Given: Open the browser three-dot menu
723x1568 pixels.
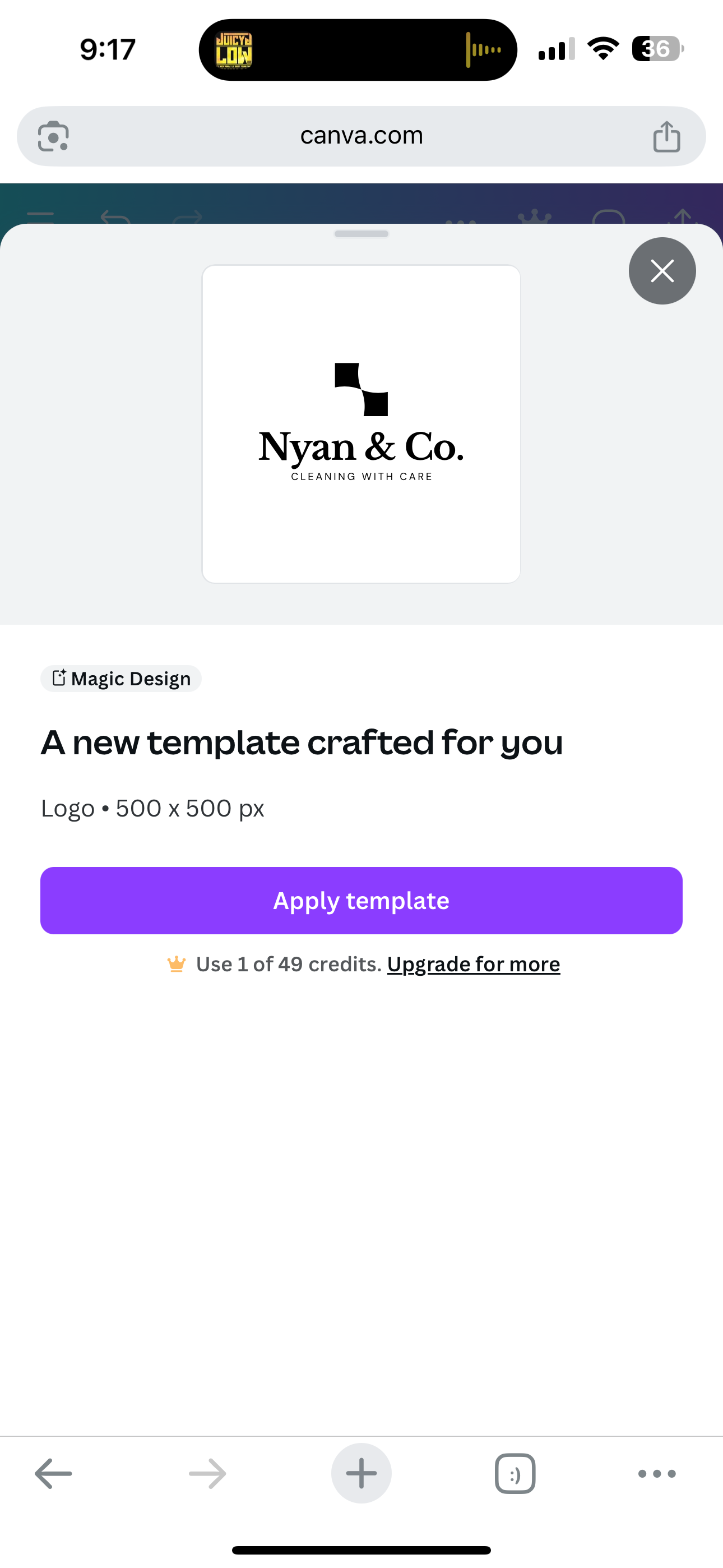Looking at the screenshot, I should 657,1474.
